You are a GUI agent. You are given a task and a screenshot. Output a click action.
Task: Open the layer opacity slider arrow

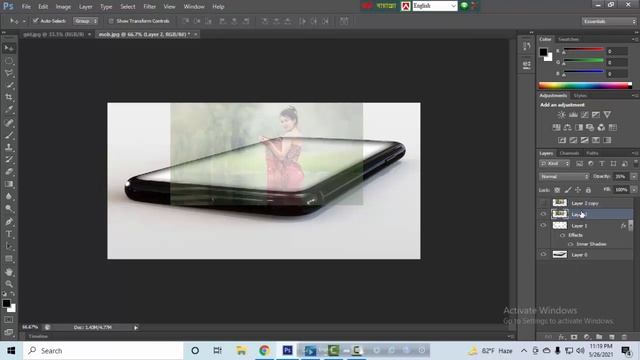[x=633, y=177]
